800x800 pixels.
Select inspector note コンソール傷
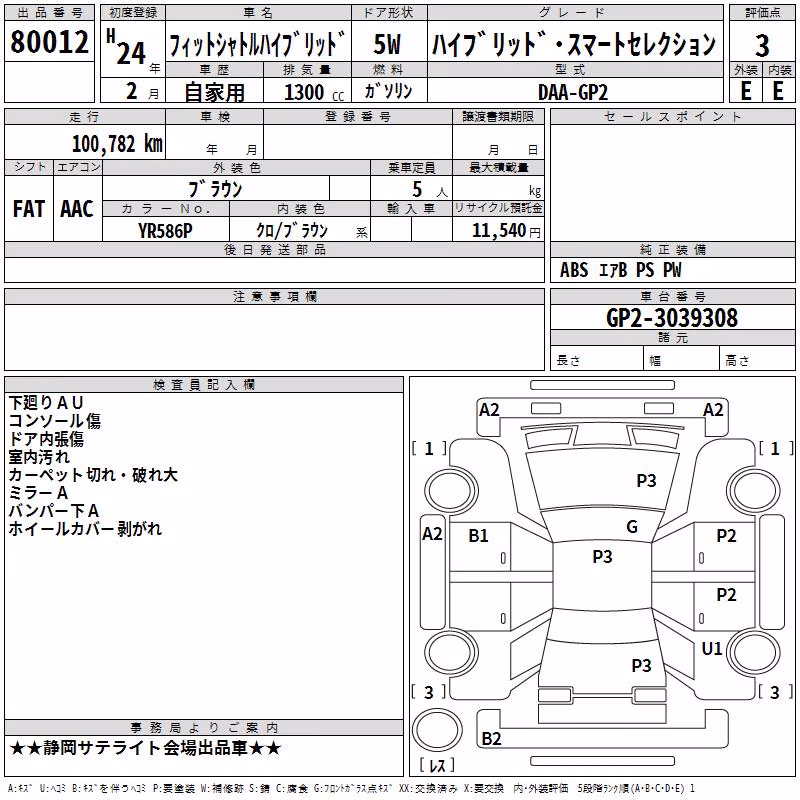click(x=55, y=421)
